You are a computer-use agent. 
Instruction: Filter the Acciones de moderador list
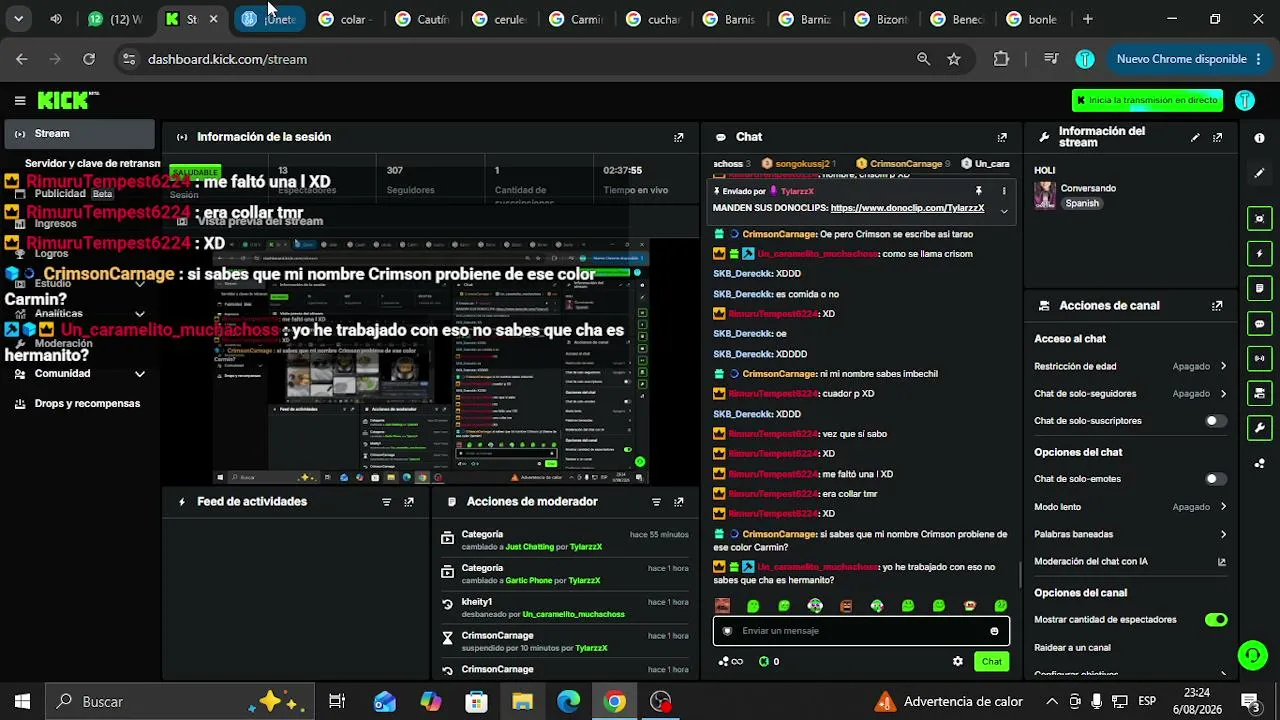click(656, 502)
